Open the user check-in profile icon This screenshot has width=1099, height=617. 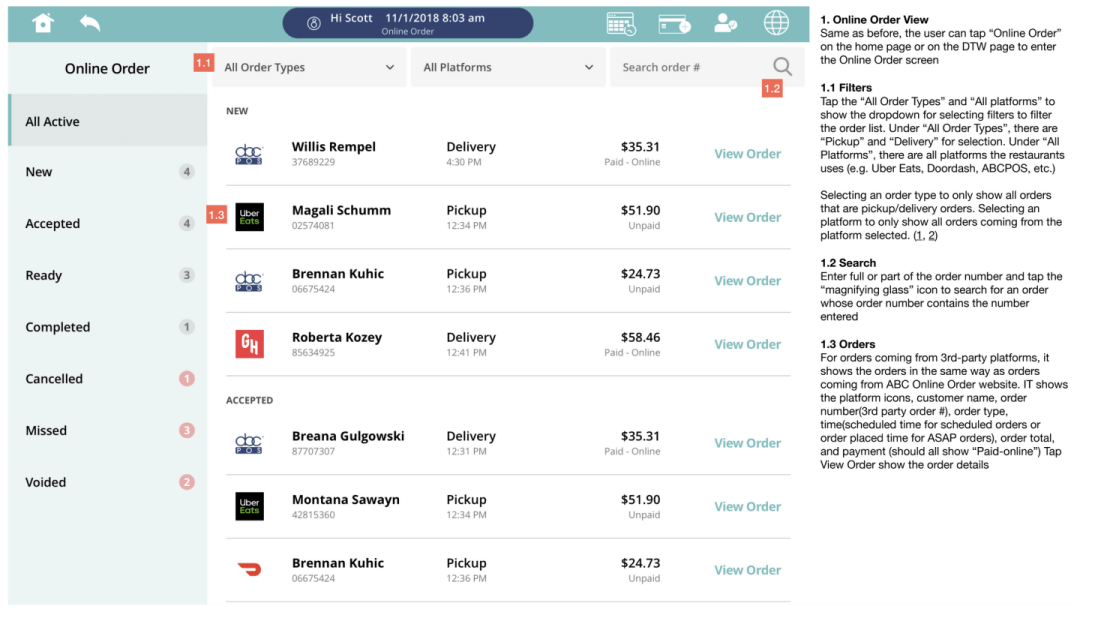point(725,24)
